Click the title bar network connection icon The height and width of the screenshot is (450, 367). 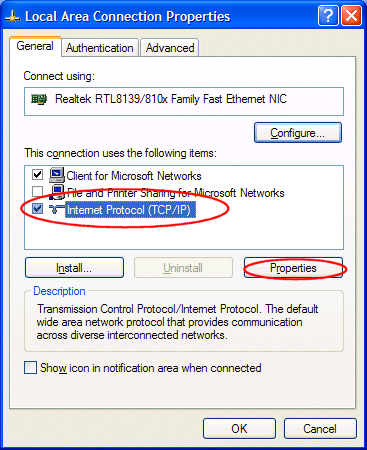13,17
